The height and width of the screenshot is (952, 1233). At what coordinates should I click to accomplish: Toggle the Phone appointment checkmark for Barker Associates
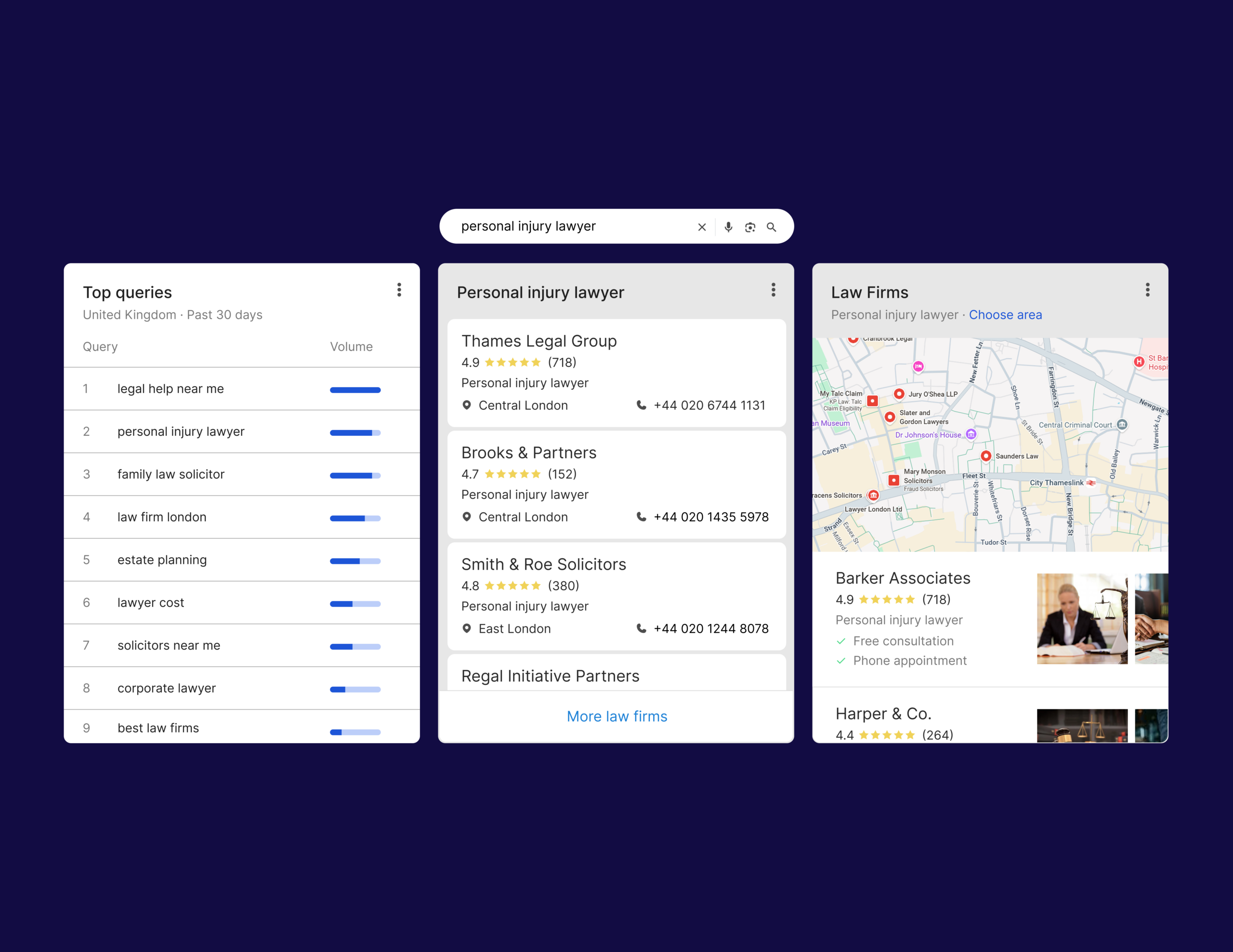click(x=841, y=660)
